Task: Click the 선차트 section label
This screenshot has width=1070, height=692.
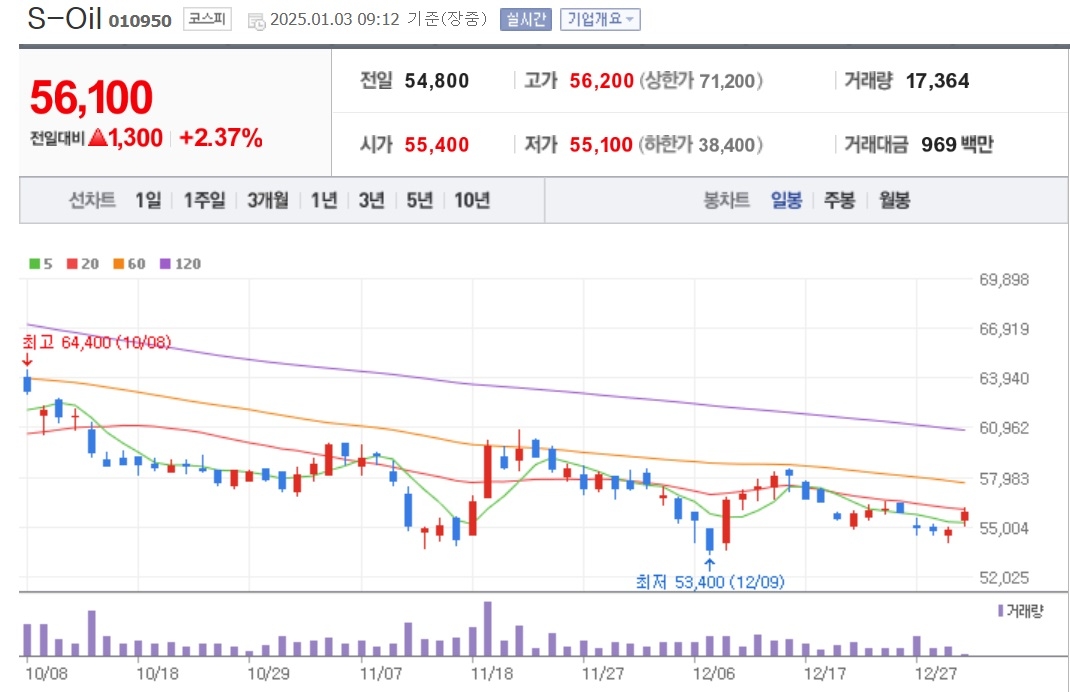Action: 92,200
